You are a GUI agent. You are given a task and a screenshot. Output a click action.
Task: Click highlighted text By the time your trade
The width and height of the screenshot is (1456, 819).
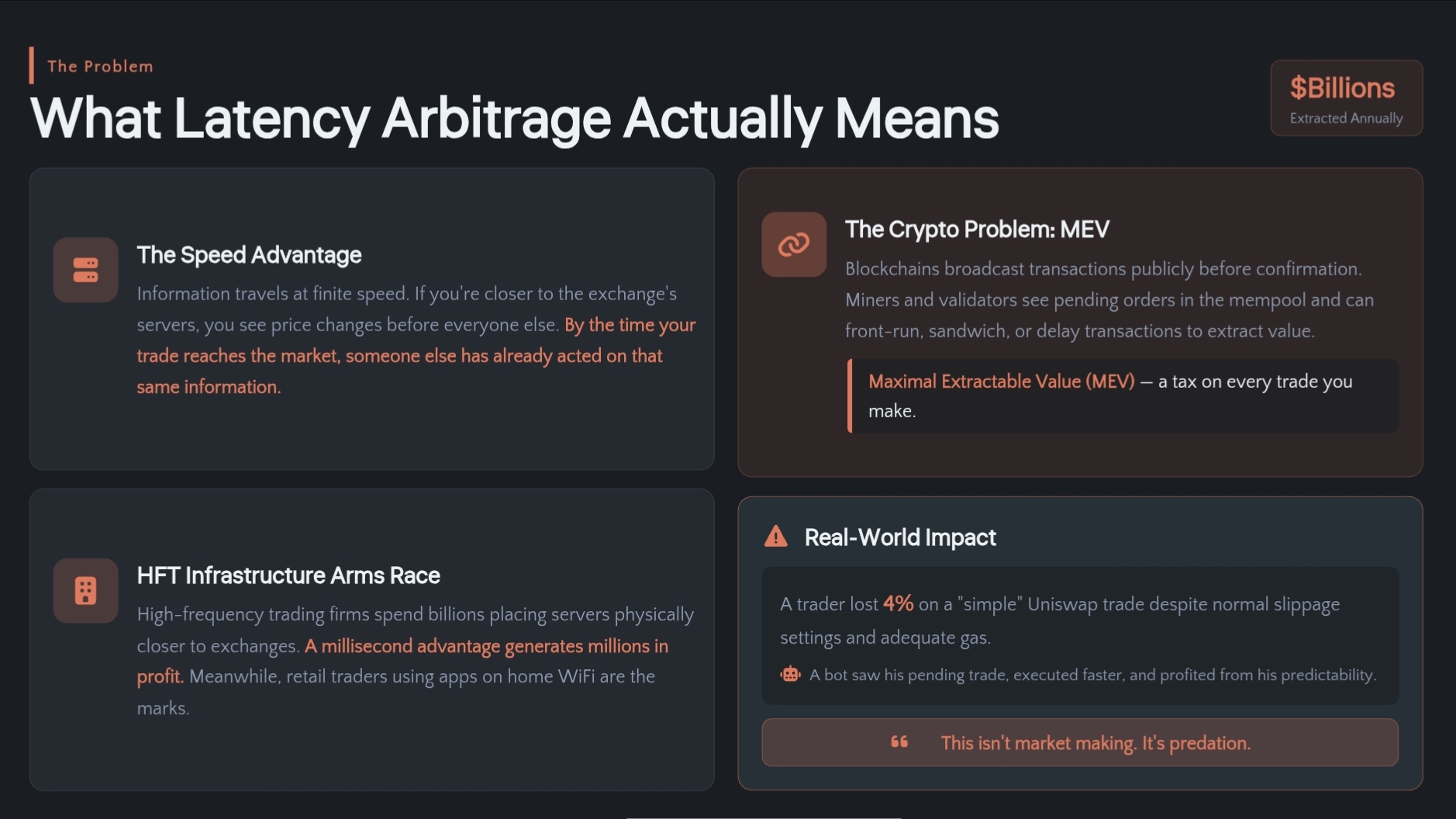[416, 355]
